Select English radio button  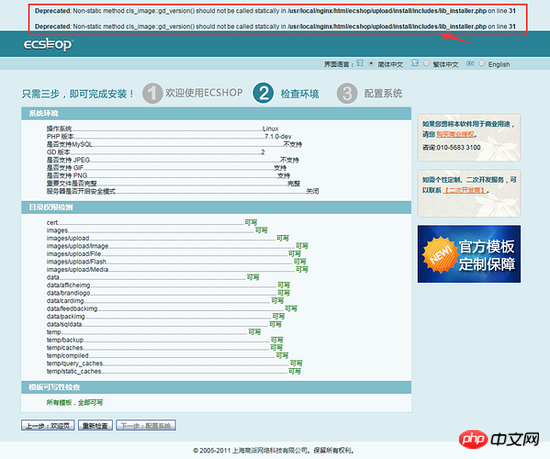pyautogui.click(x=482, y=63)
